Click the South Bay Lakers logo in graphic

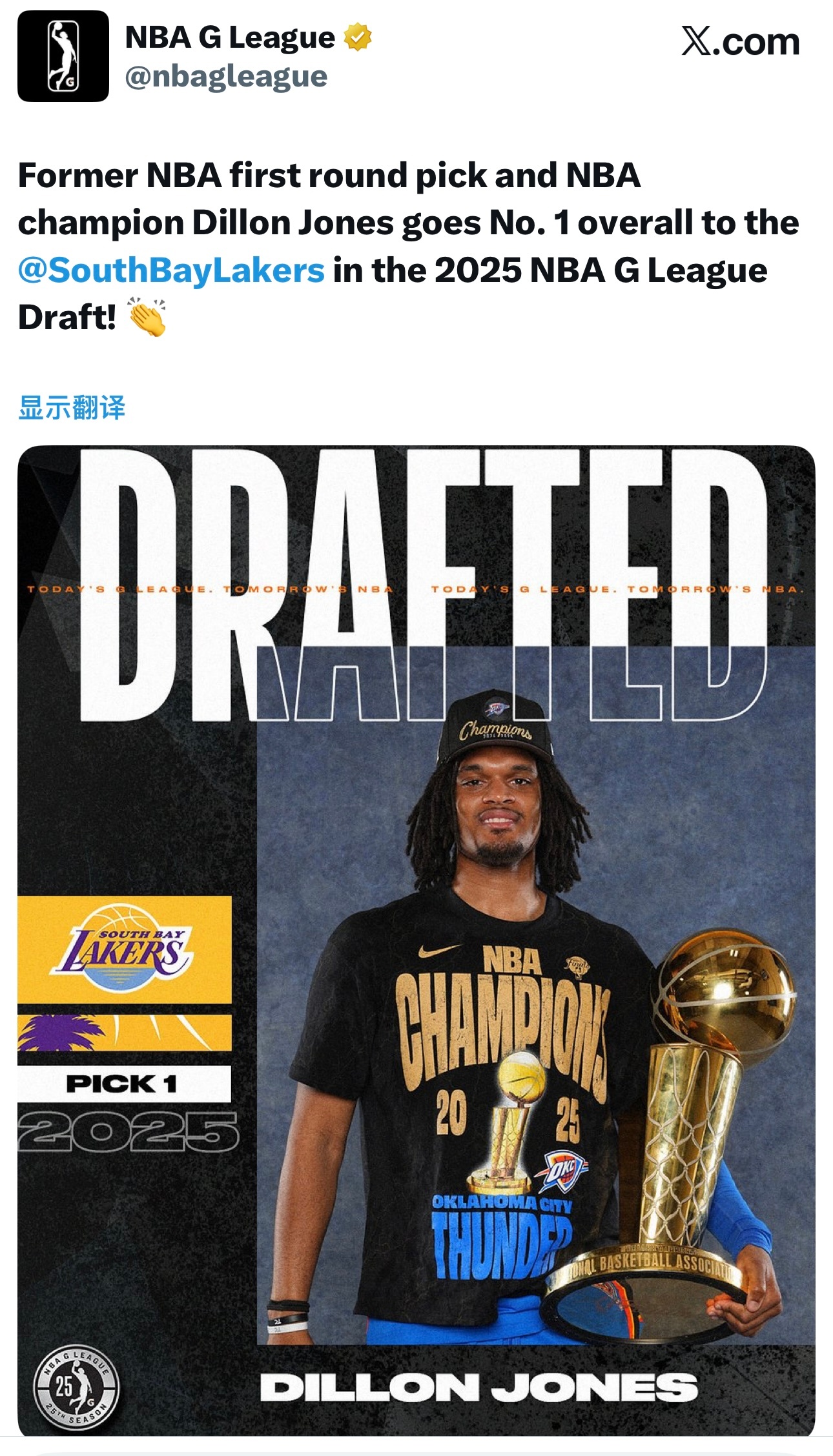pos(123,948)
